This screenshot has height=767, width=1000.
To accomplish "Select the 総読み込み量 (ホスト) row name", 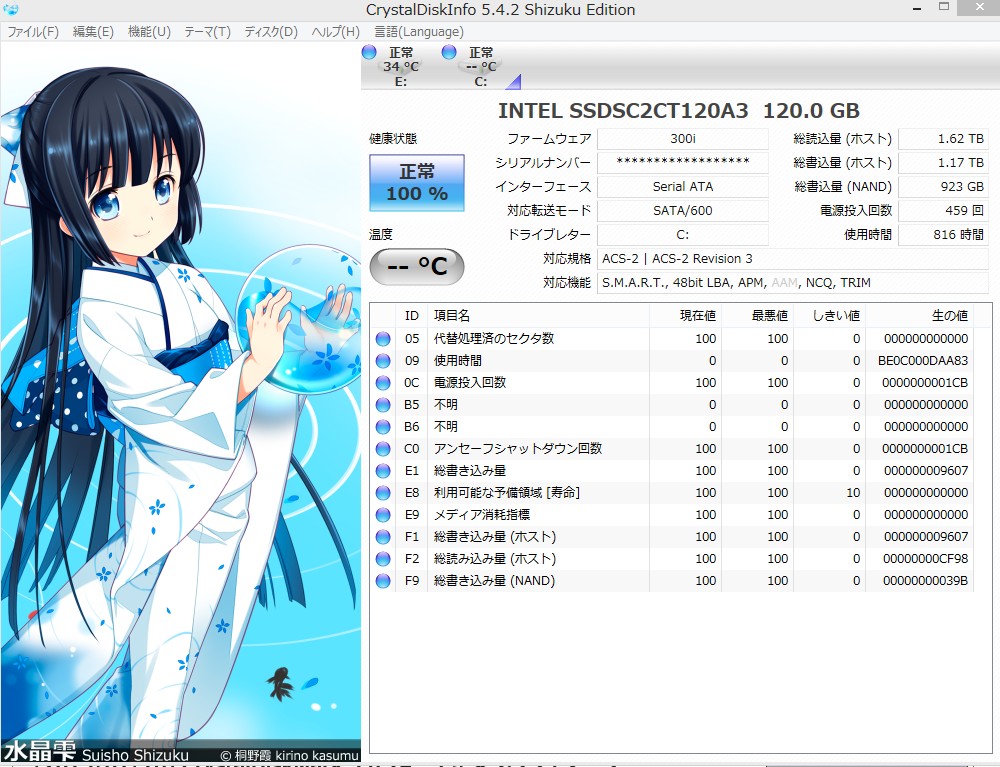I will [495, 559].
